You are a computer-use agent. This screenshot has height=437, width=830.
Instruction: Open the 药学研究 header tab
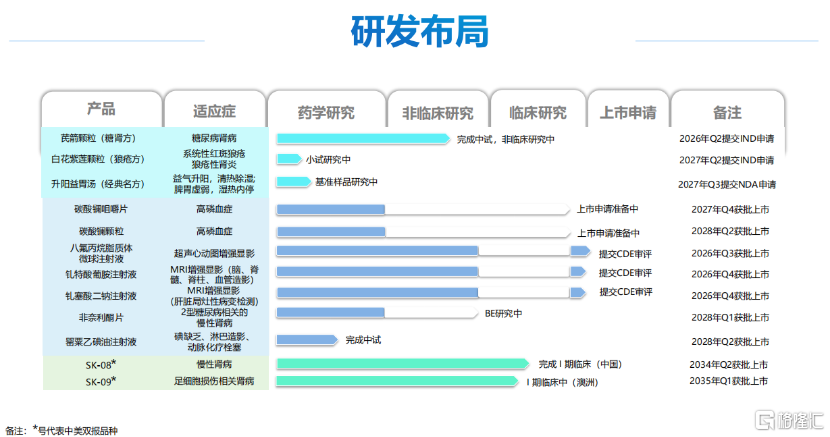tap(326, 112)
